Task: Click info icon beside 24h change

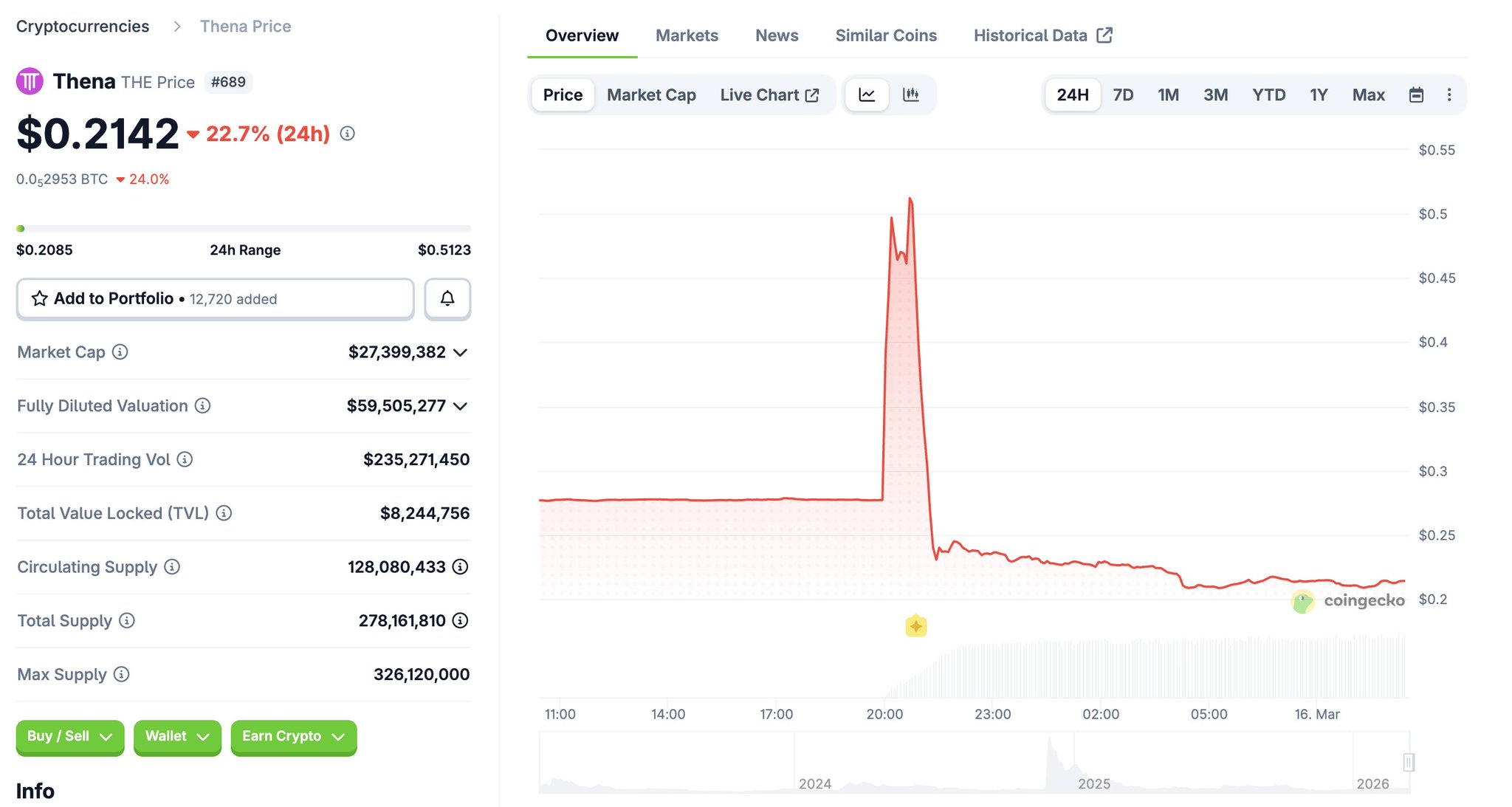Action: pyautogui.click(x=347, y=134)
